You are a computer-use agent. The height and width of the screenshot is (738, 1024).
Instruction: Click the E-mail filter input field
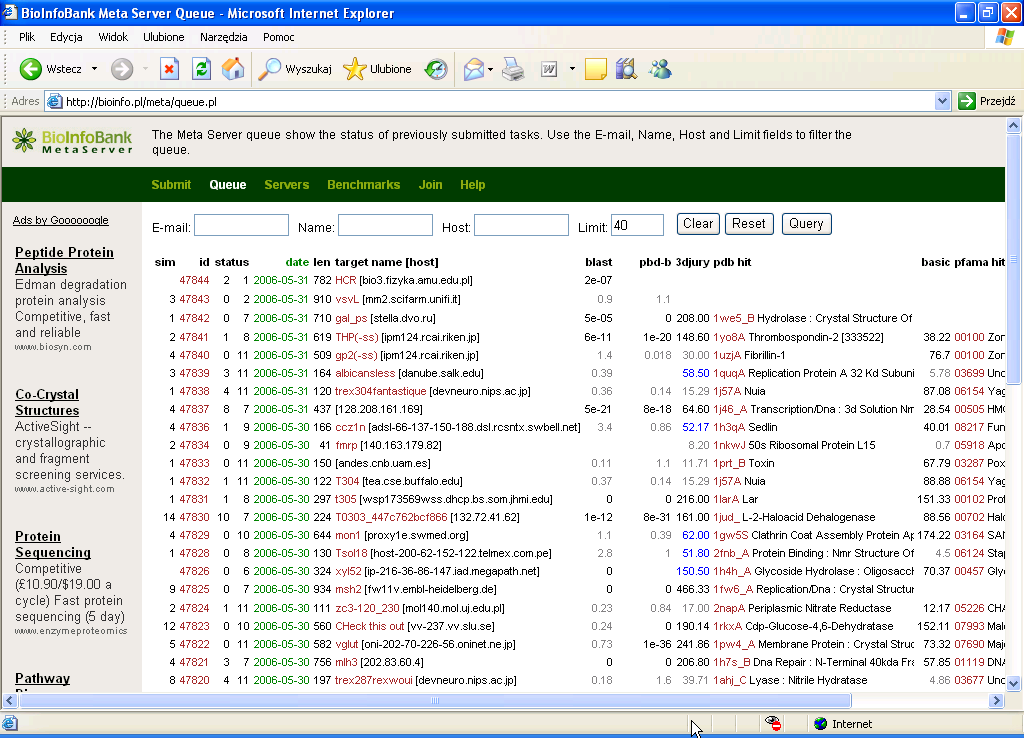(241, 225)
